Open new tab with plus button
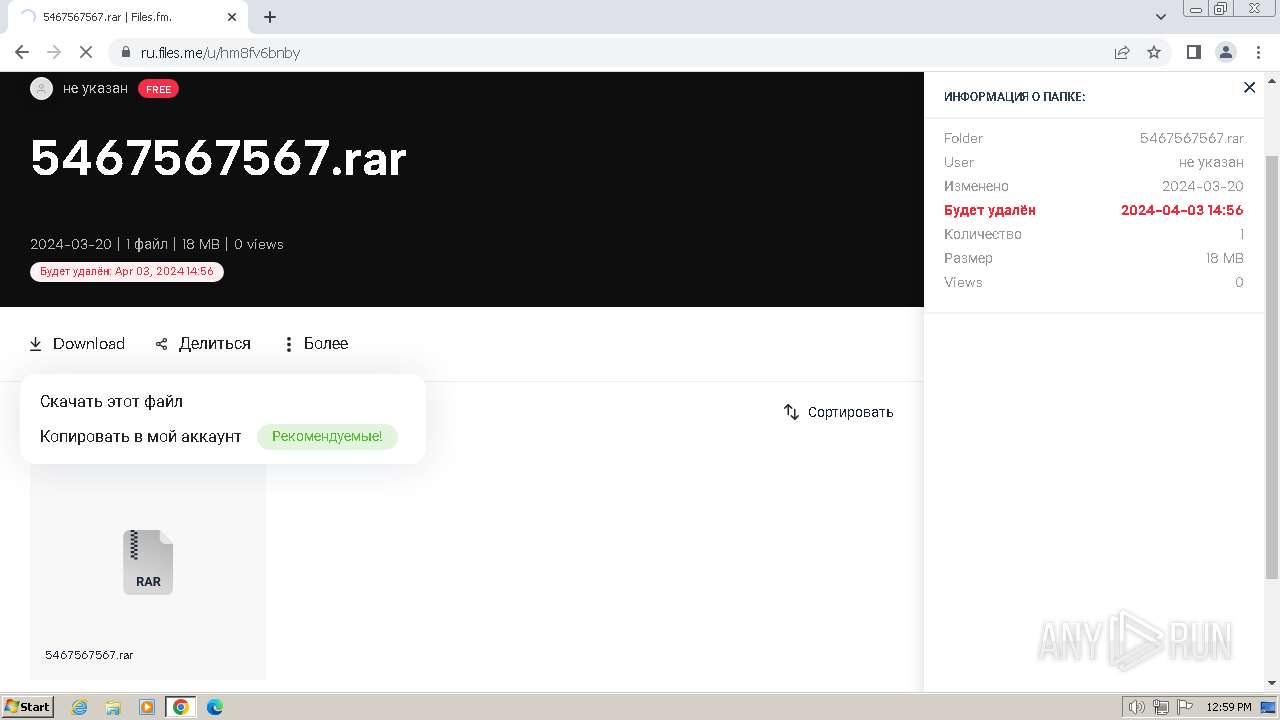This screenshot has width=1280, height=720. point(270,17)
